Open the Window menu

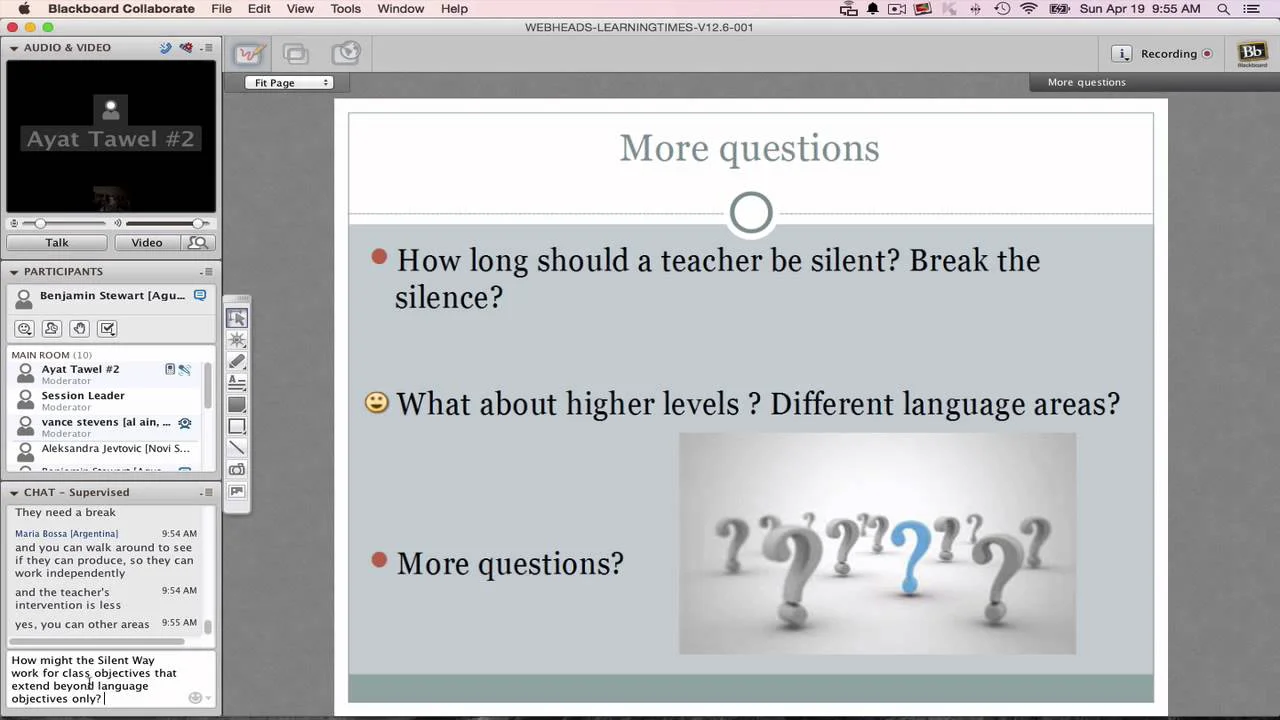[x=401, y=9]
